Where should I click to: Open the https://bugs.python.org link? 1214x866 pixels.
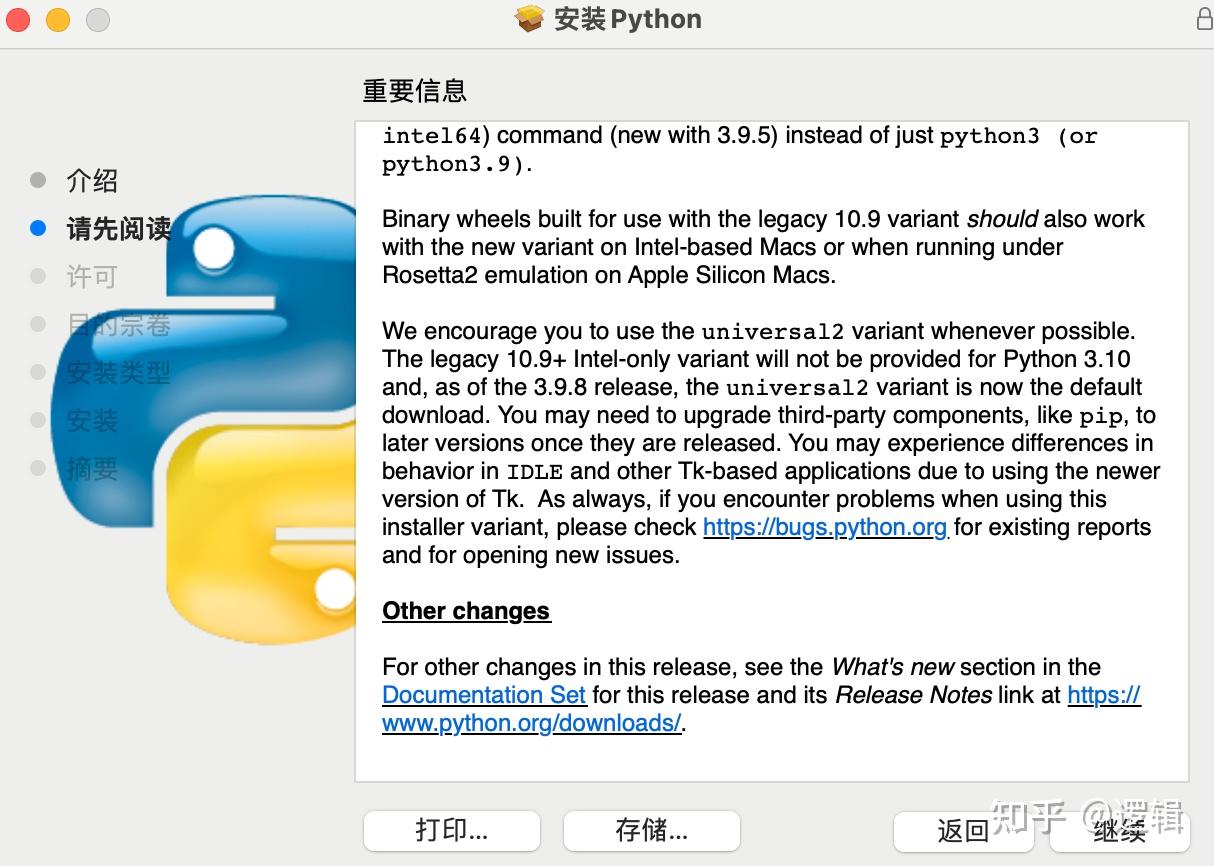pyautogui.click(x=824, y=527)
